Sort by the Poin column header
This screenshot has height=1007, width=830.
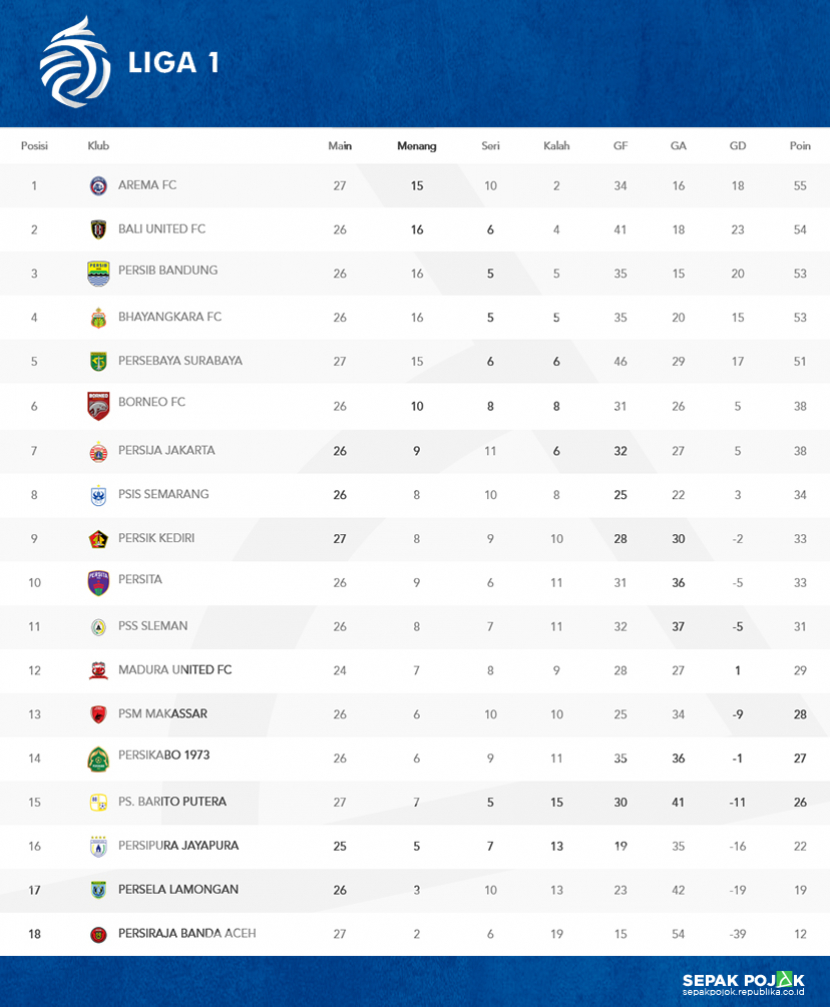[x=800, y=146]
